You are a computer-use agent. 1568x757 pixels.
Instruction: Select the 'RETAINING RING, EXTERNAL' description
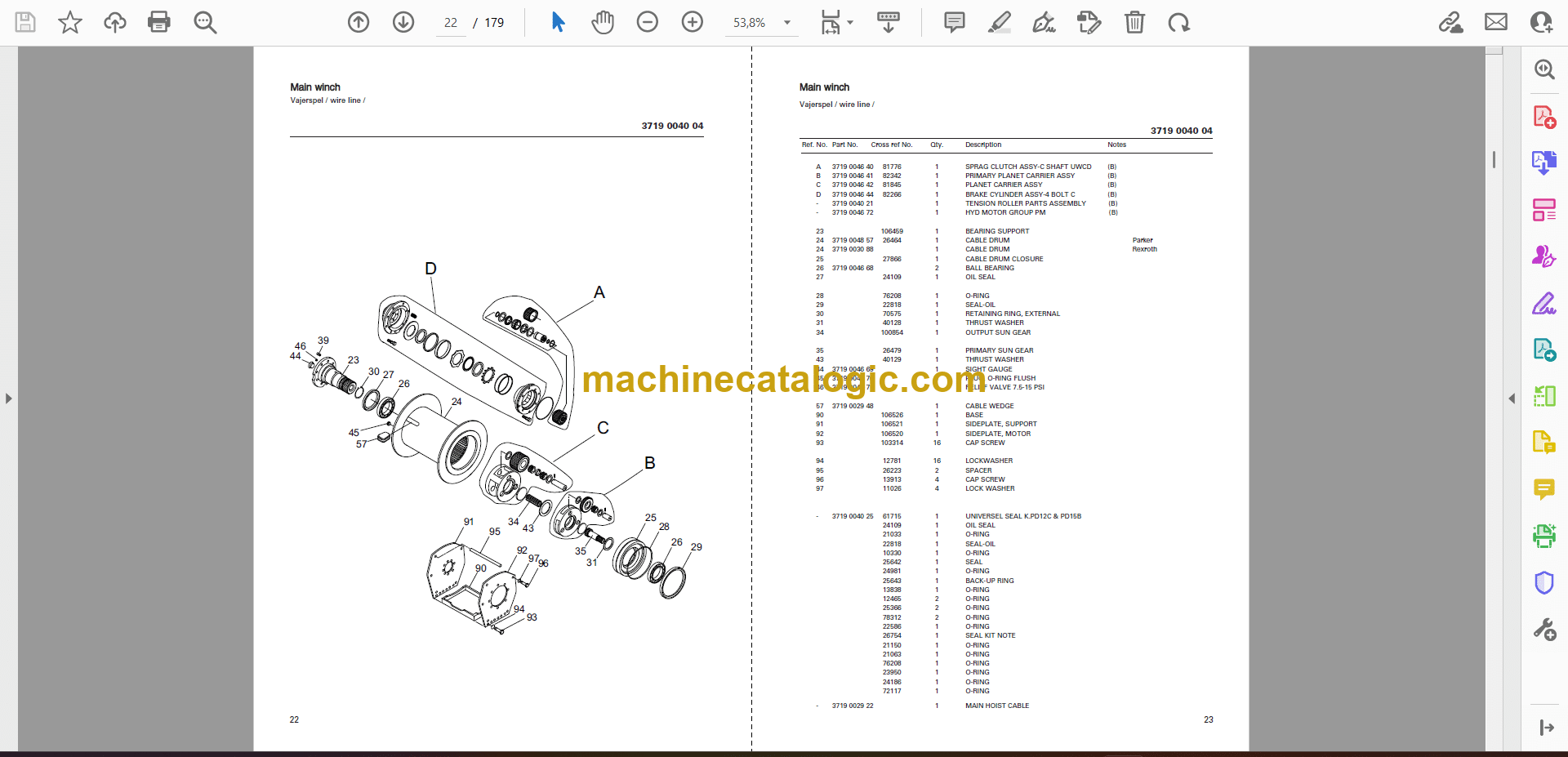click(x=1013, y=314)
